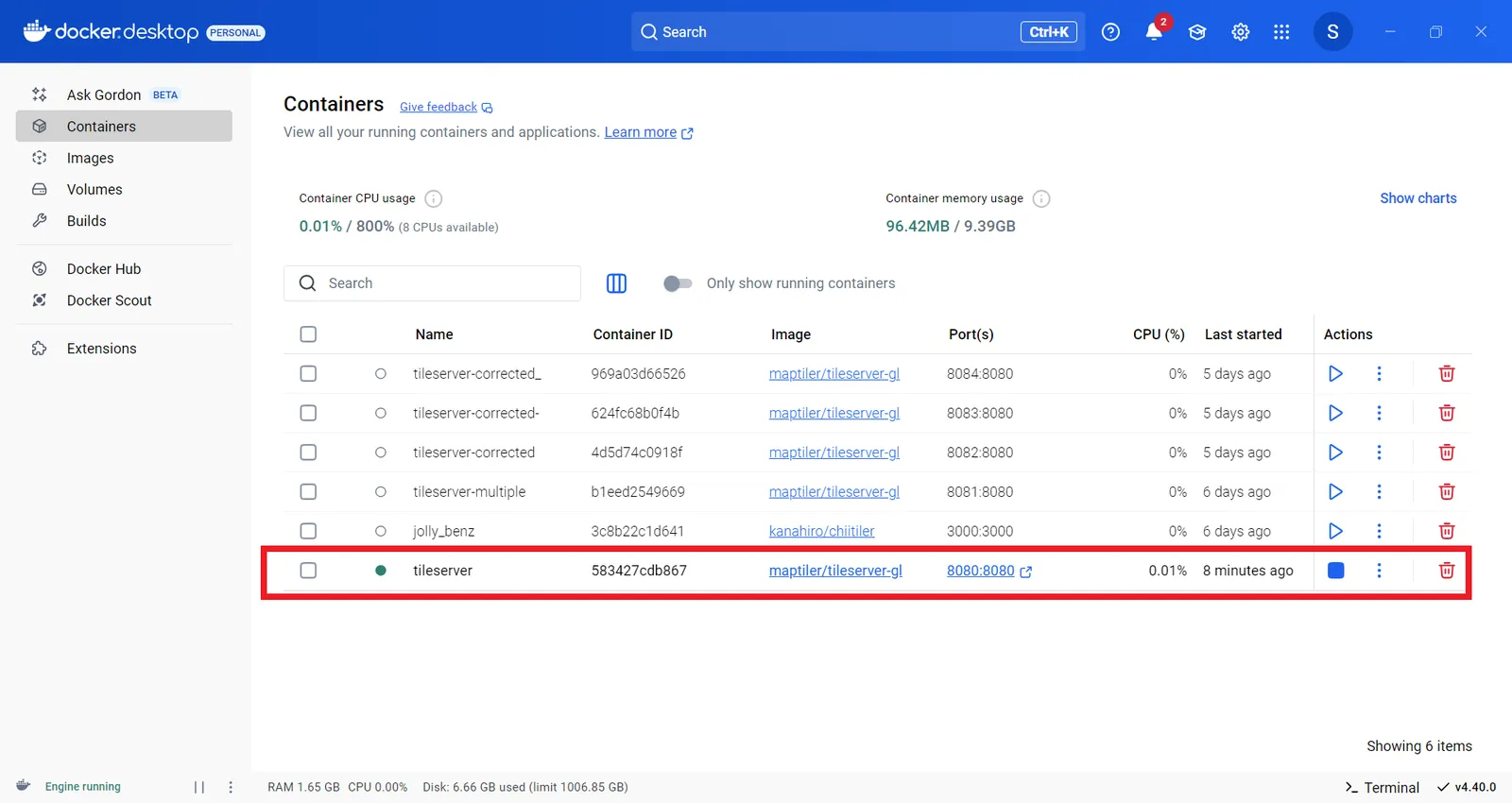Open Ask Gordon in sidebar
The image size is (1512, 803).
[124, 94]
